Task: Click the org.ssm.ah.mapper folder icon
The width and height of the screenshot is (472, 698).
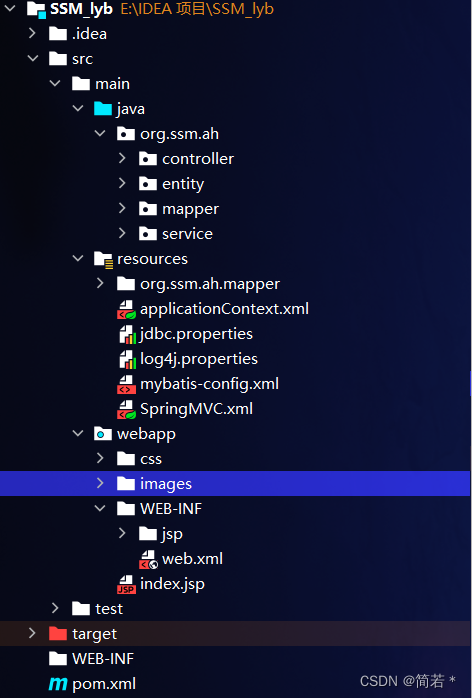Action: coord(126,283)
